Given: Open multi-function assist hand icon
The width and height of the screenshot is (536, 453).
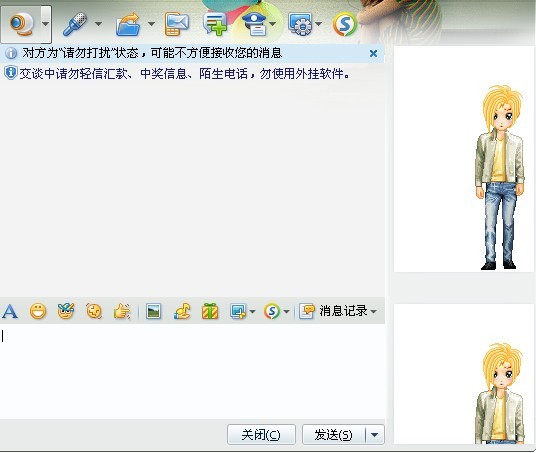Looking at the screenshot, I should point(122,311).
